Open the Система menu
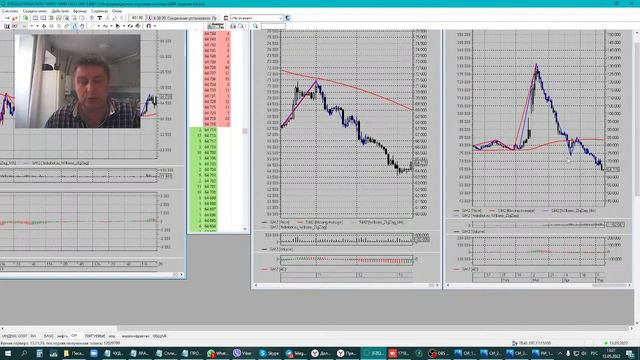640x360 pixels. (x=10, y=11)
